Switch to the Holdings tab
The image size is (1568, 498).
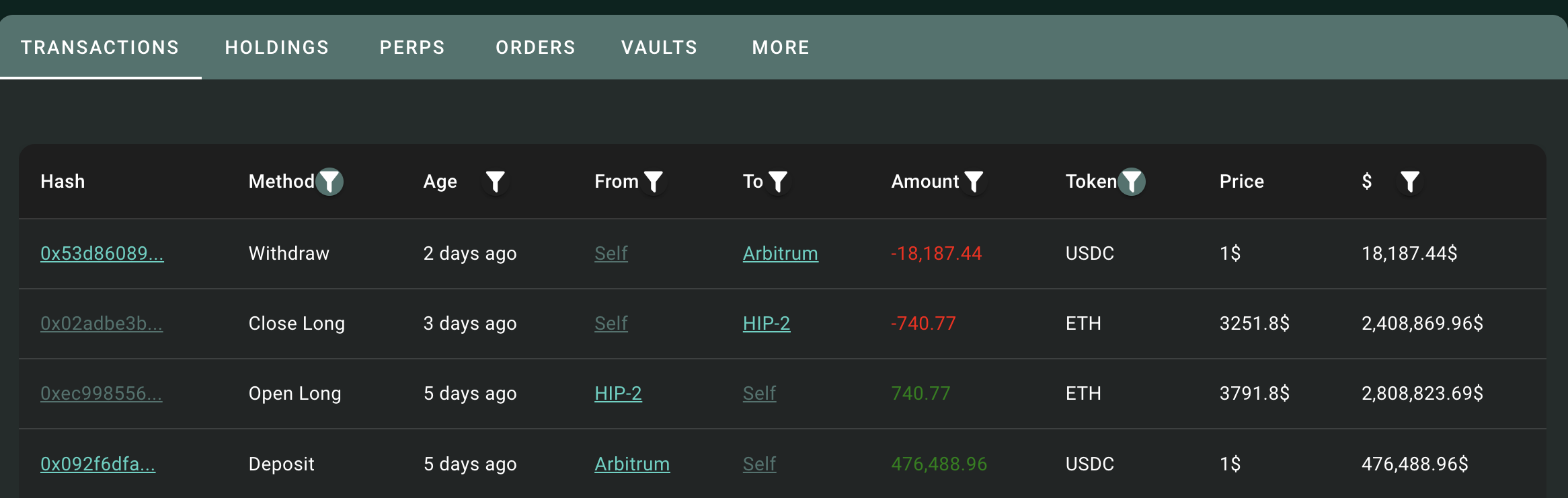(277, 47)
